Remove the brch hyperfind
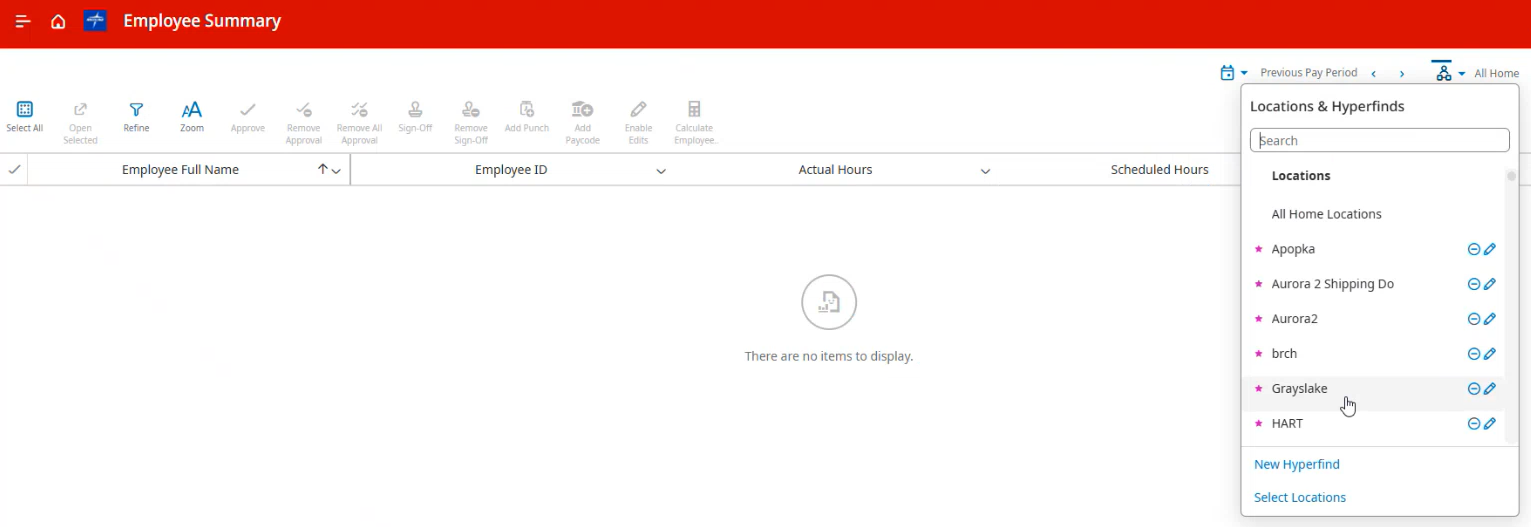Viewport: 1531px width, 527px height. [x=1473, y=354]
